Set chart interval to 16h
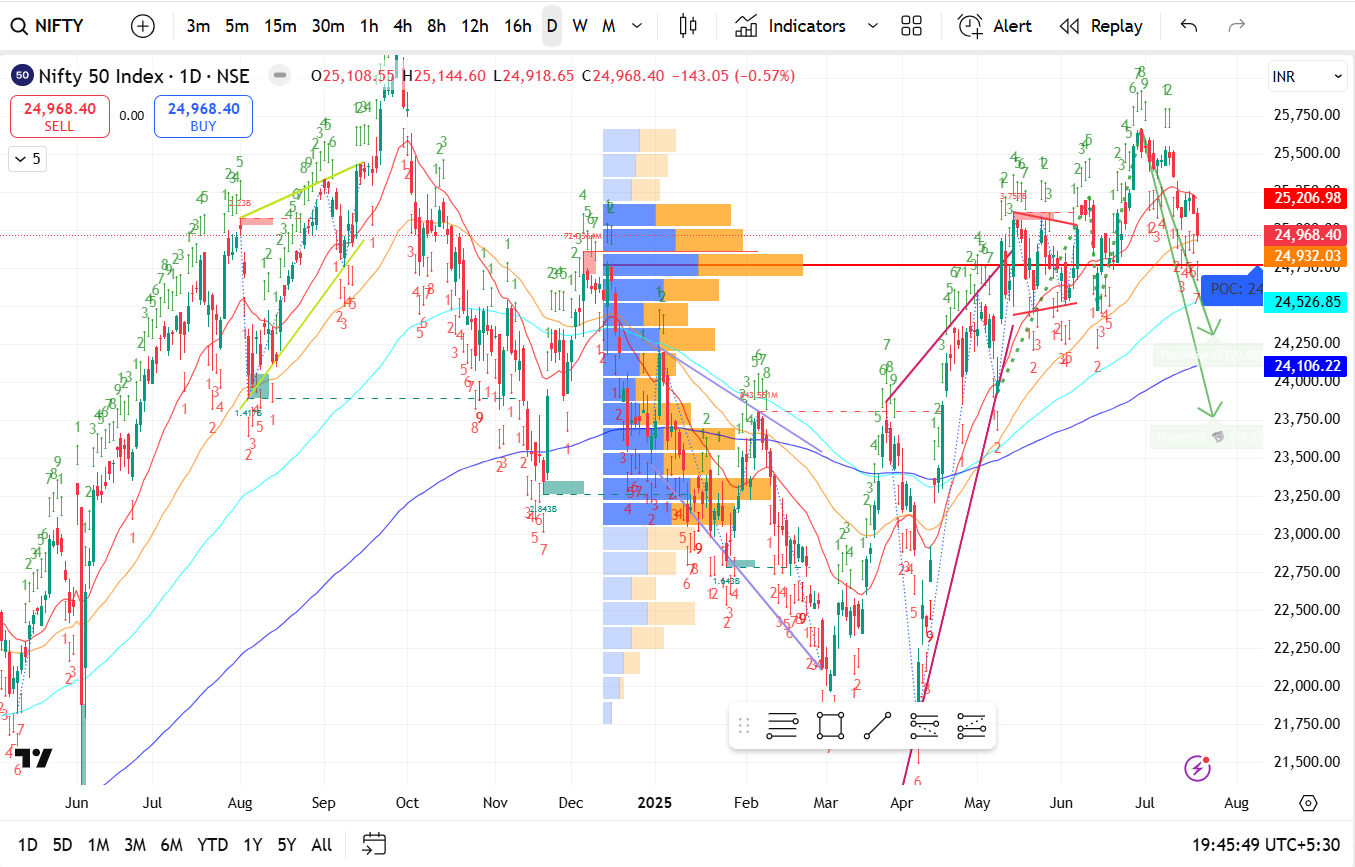Image resolution: width=1355 pixels, height=867 pixels. coord(518,26)
